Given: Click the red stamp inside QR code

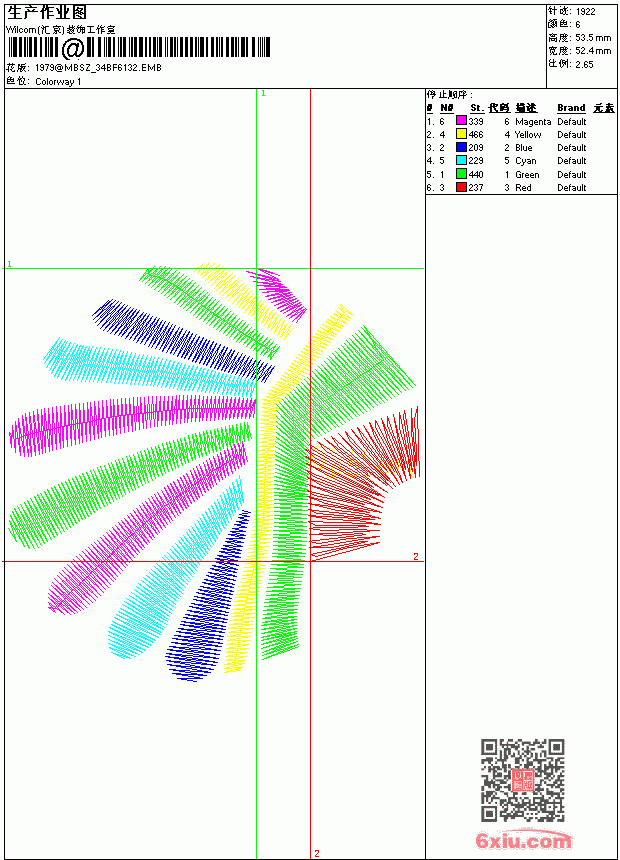Looking at the screenshot, I should [x=523, y=780].
